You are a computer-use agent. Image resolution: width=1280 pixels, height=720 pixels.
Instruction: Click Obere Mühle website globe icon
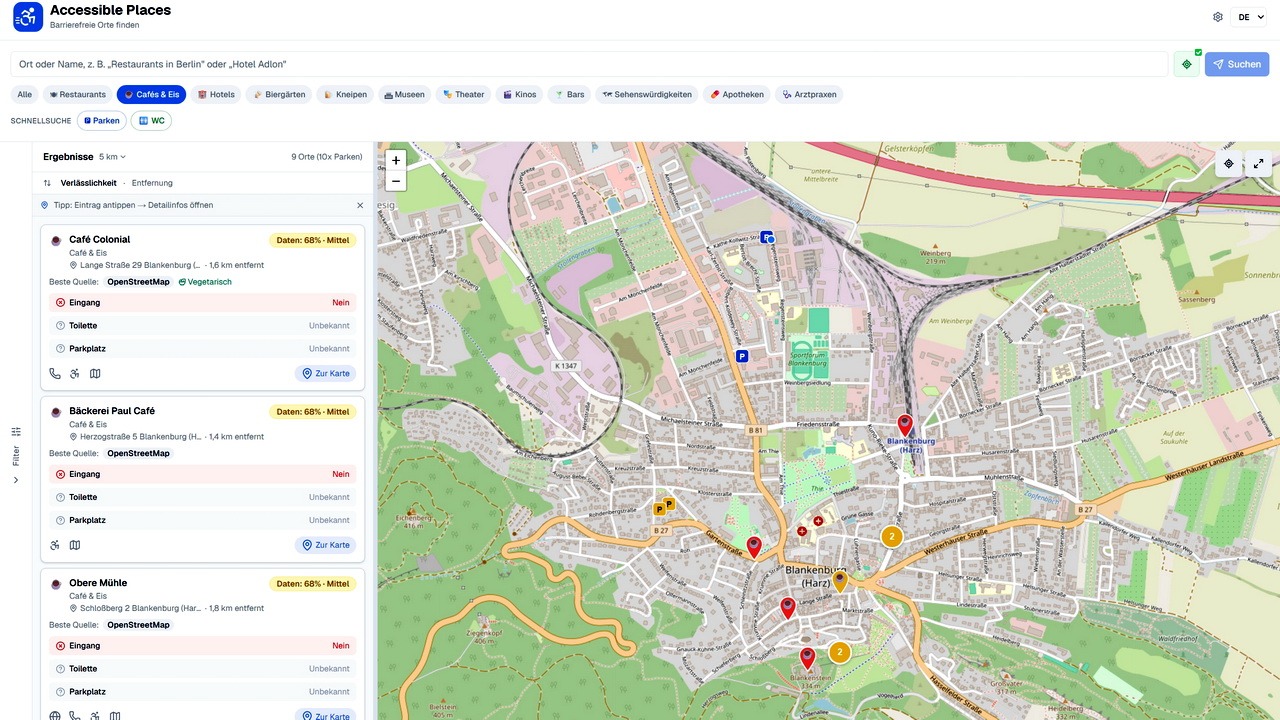tap(55, 716)
